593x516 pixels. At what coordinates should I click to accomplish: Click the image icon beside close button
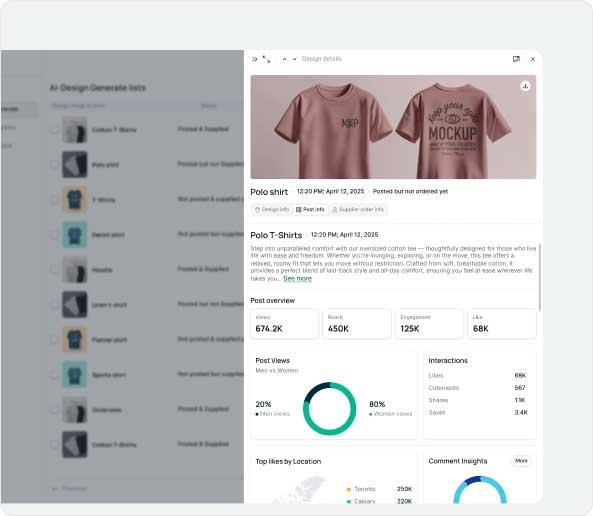(x=516, y=59)
